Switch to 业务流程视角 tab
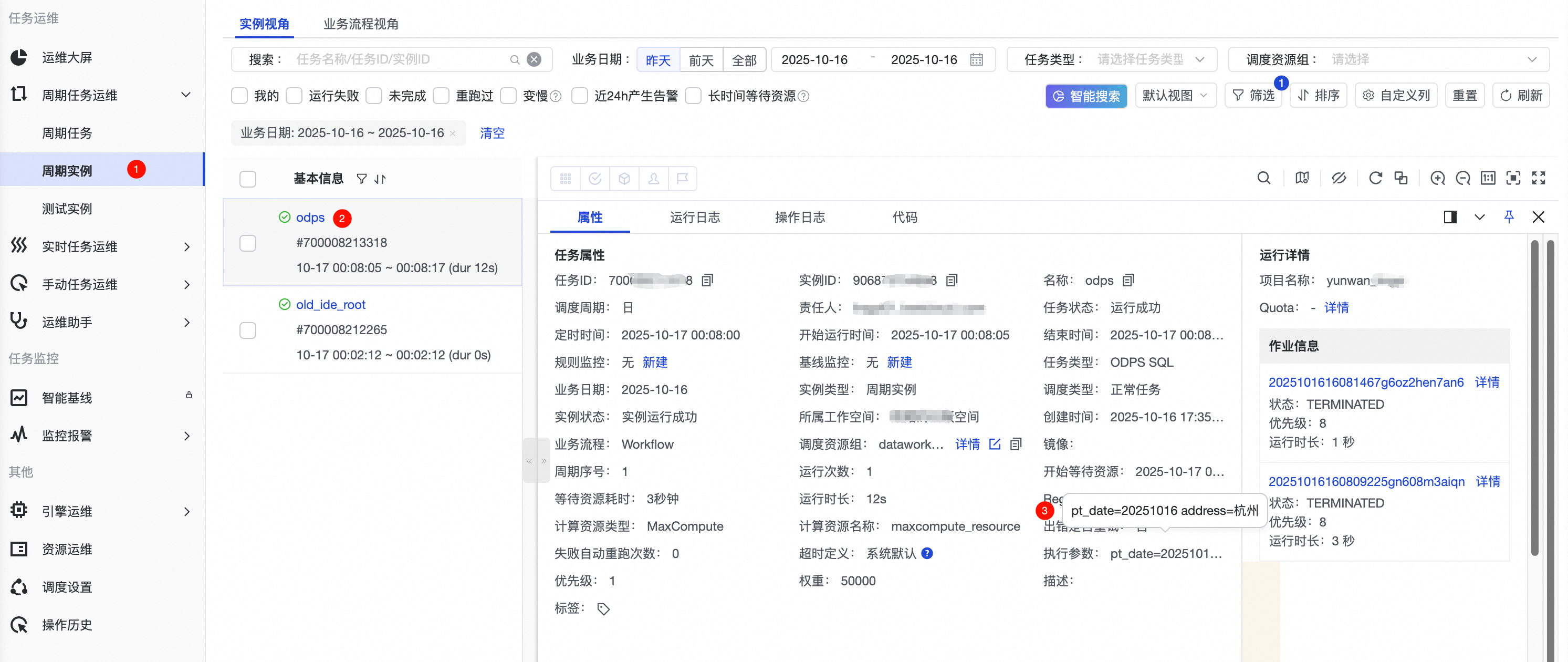Screen dimensions: 1568x662 [360, 24]
